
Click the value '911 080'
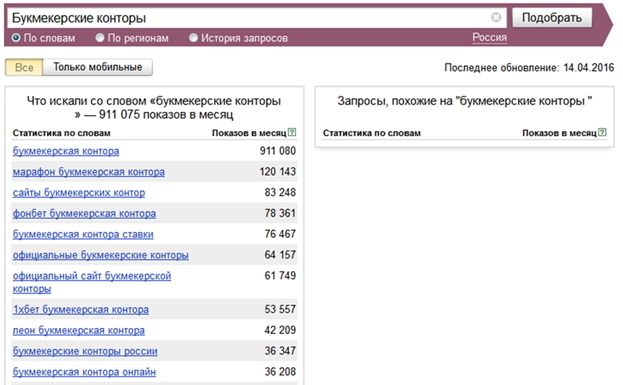point(278,151)
